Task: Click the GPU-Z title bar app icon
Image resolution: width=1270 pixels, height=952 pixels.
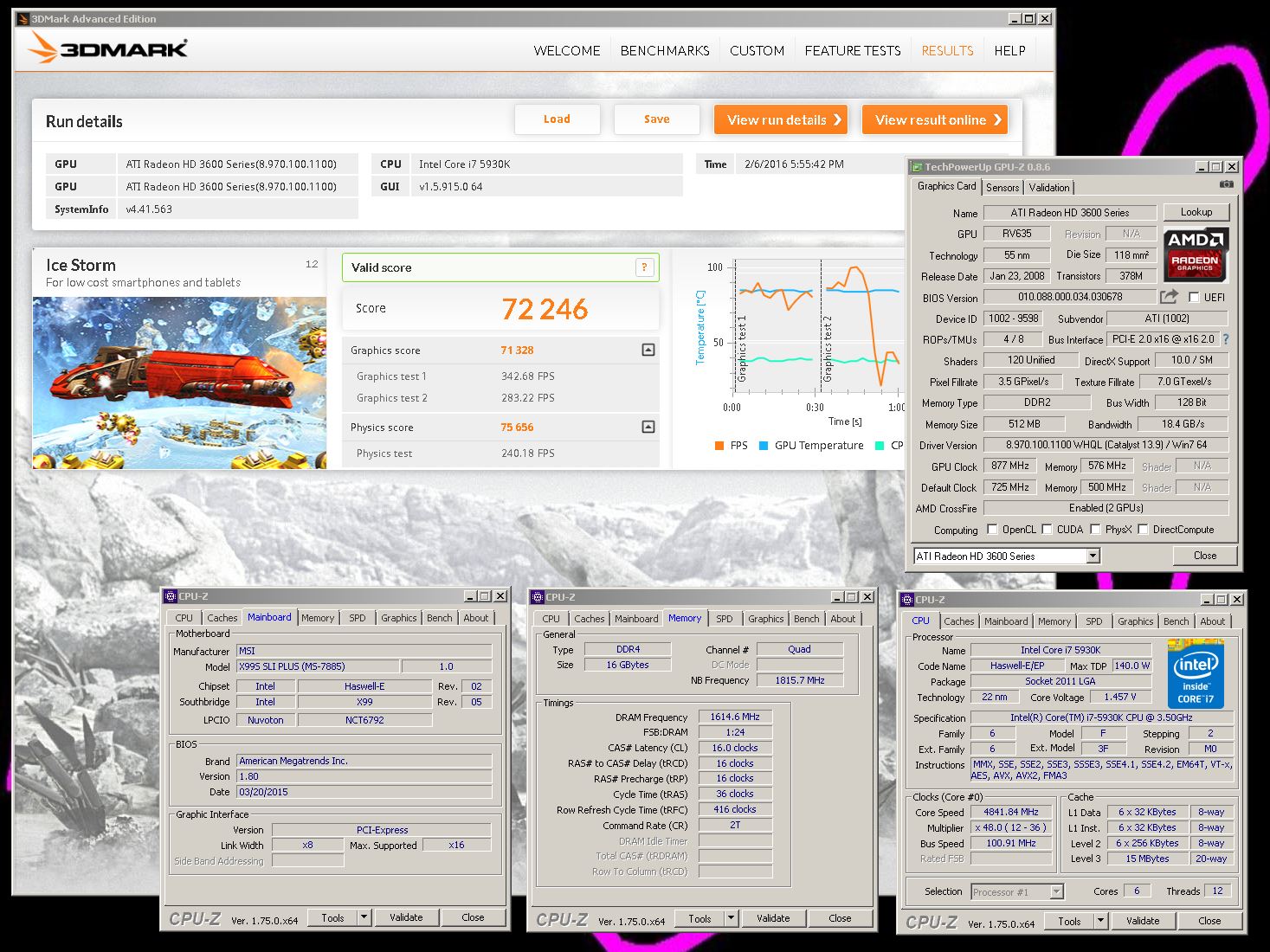Action: (x=917, y=167)
